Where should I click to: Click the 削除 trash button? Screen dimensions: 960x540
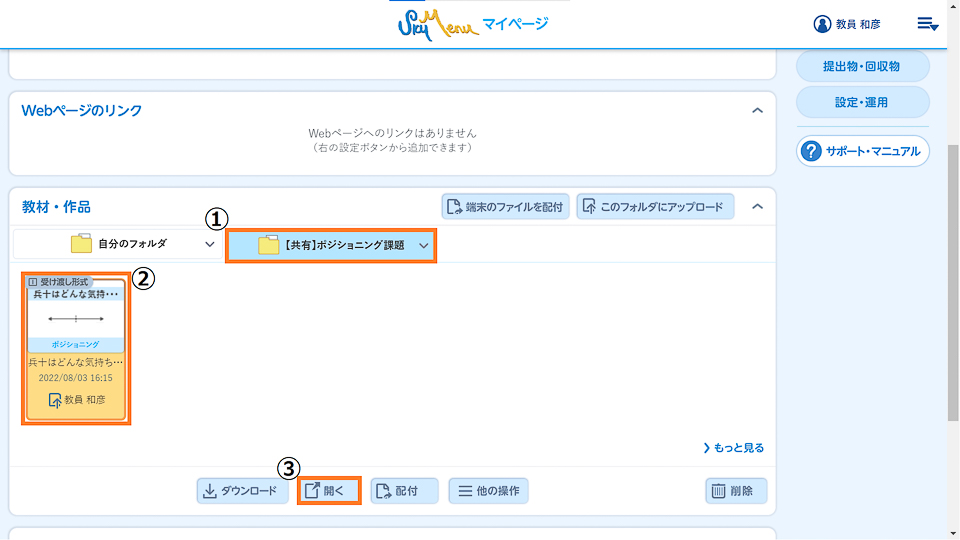click(x=736, y=491)
